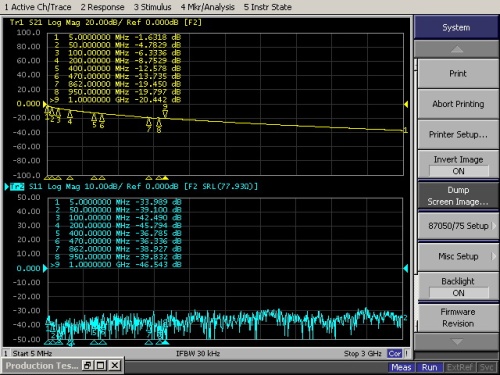500x375 pixels.
Task: Click Tr2 left reference level arrow
Action: [x=45, y=268]
